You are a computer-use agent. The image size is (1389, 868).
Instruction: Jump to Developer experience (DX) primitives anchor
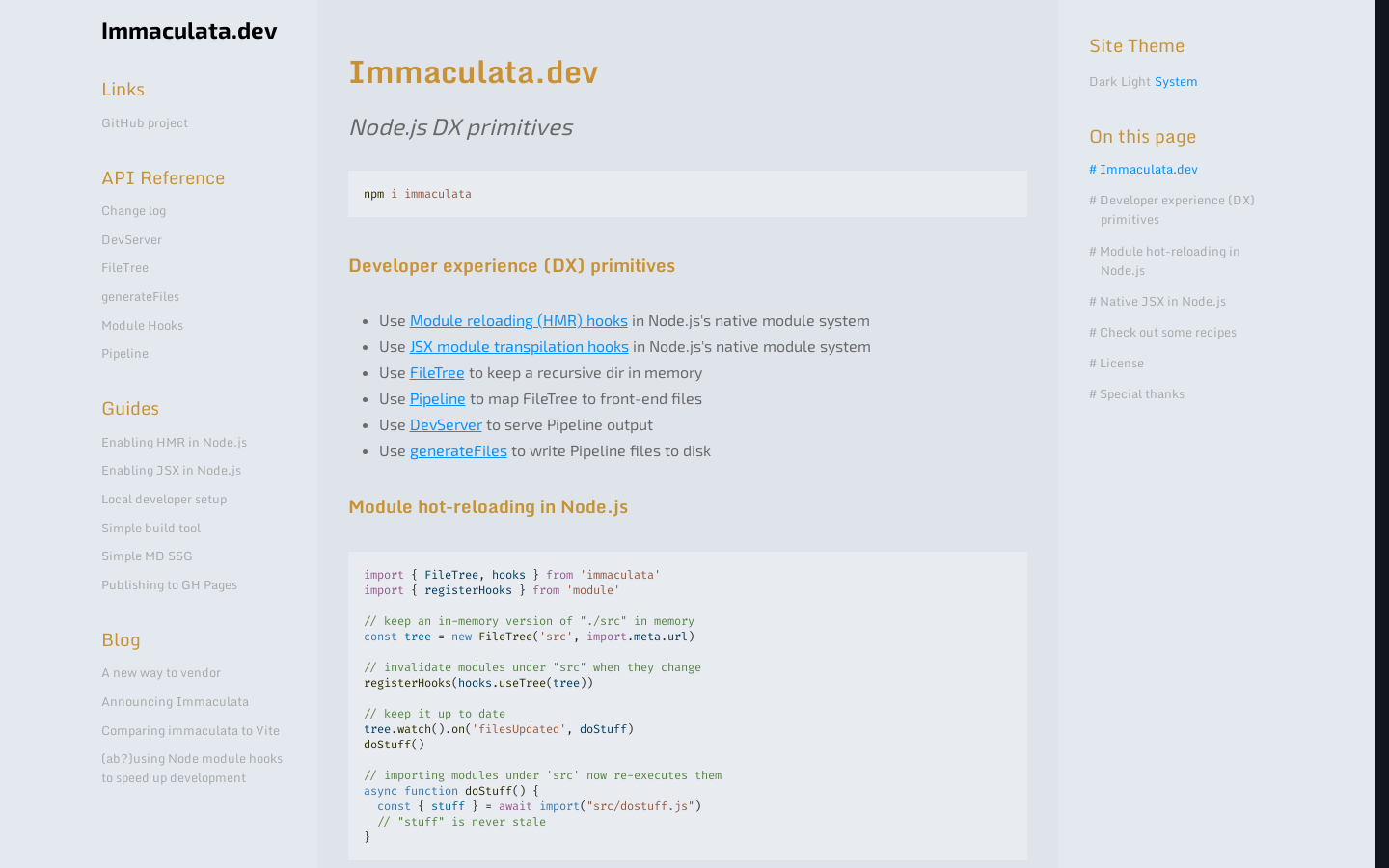tap(1172, 210)
